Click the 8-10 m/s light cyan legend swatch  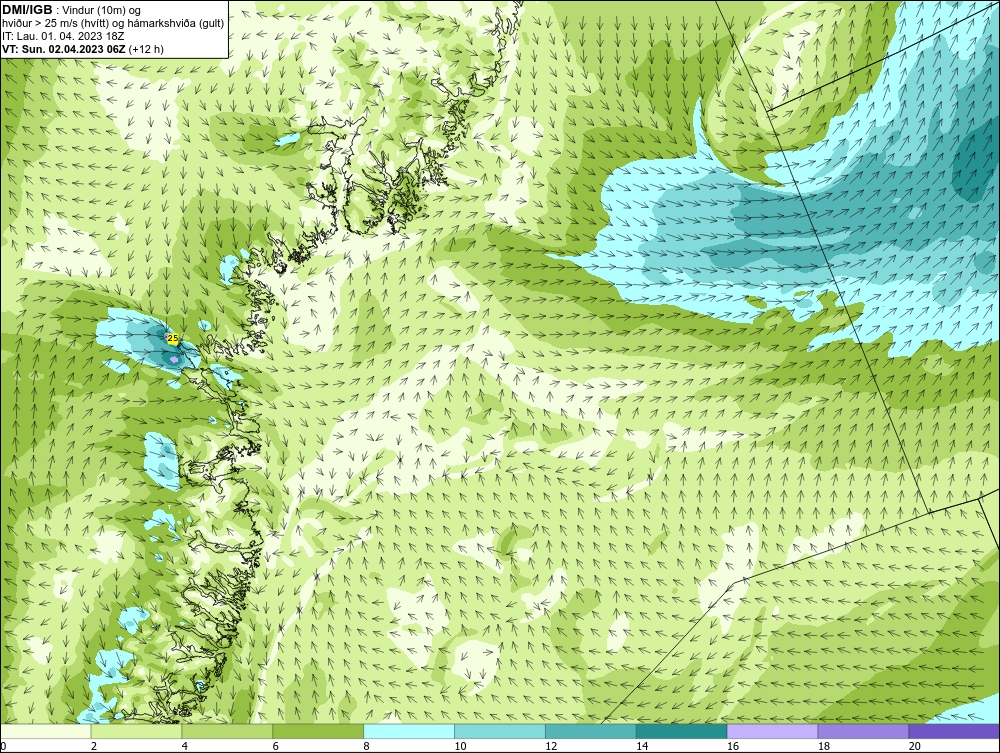point(409,731)
